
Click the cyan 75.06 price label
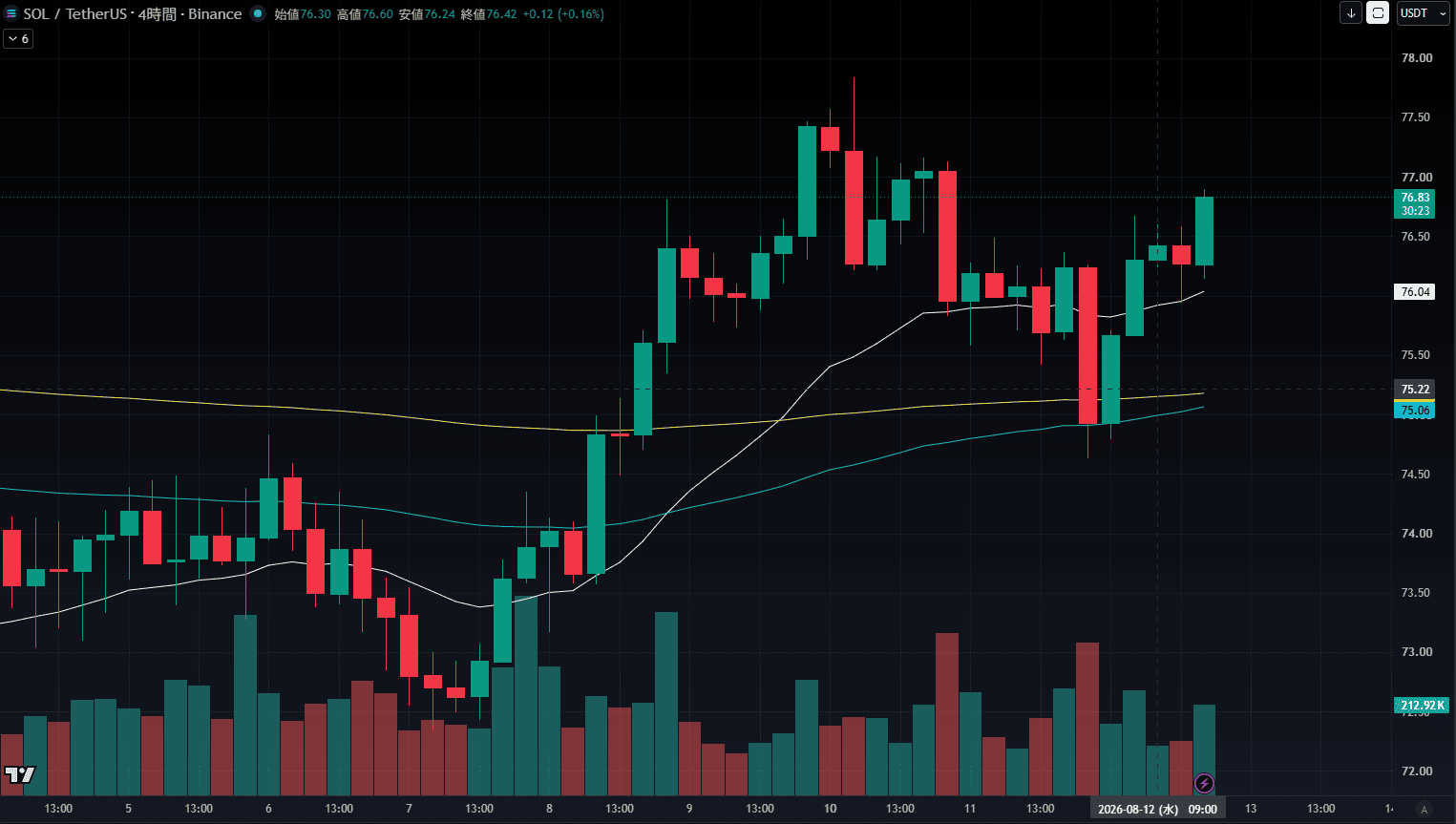(x=1415, y=411)
